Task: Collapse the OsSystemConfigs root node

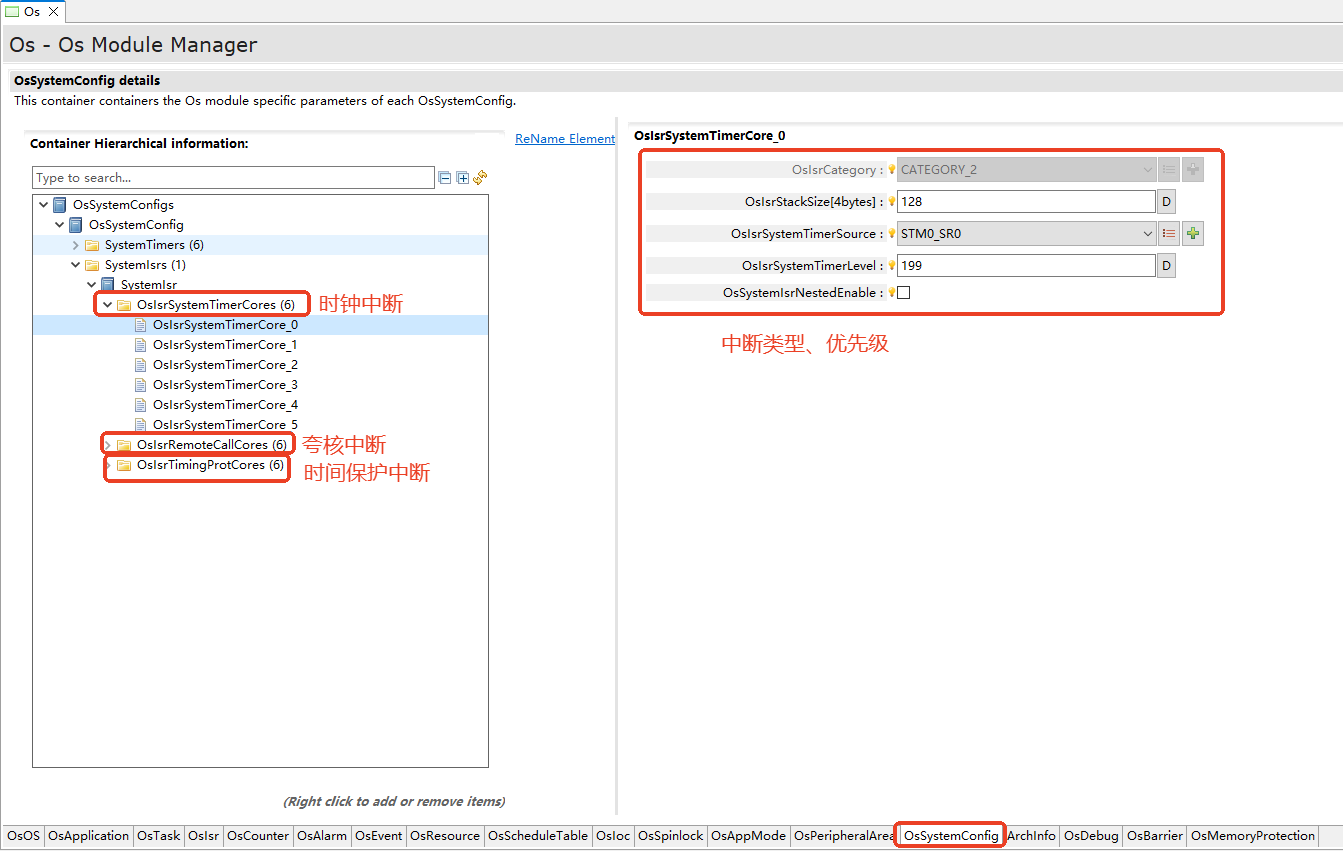Action: (x=44, y=205)
